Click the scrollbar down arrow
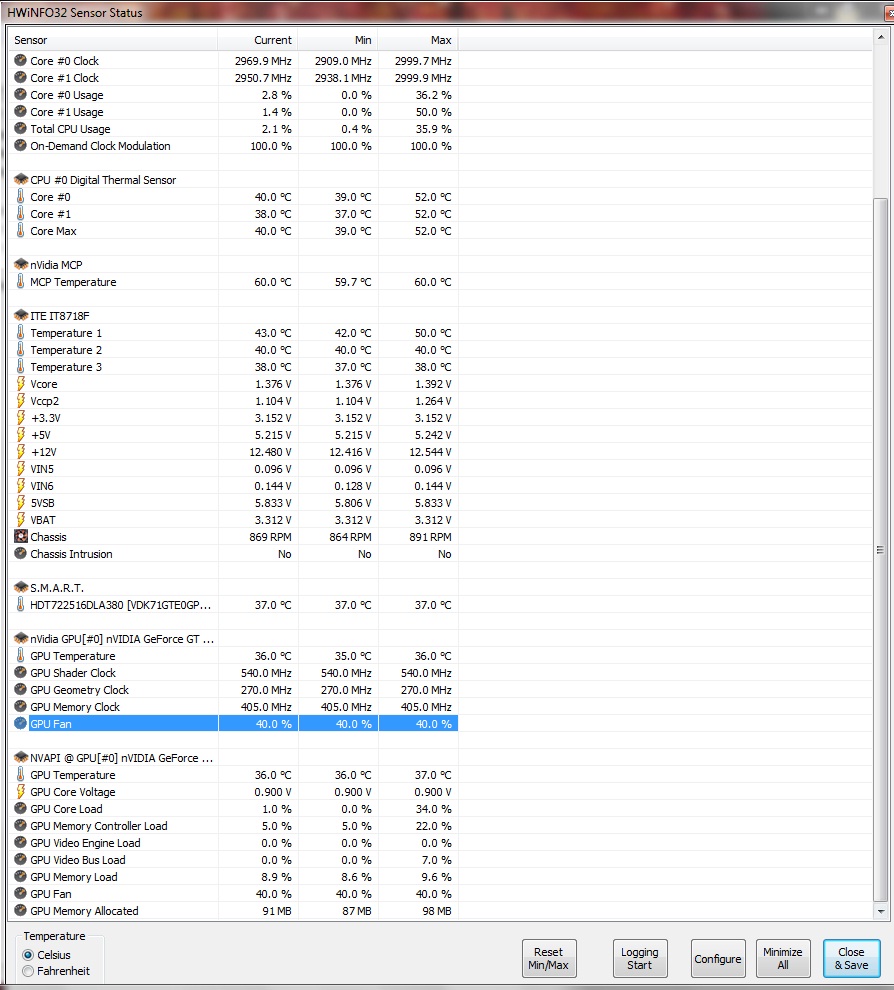Image resolution: width=894 pixels, height=990 pixels. tap(881, 911)
